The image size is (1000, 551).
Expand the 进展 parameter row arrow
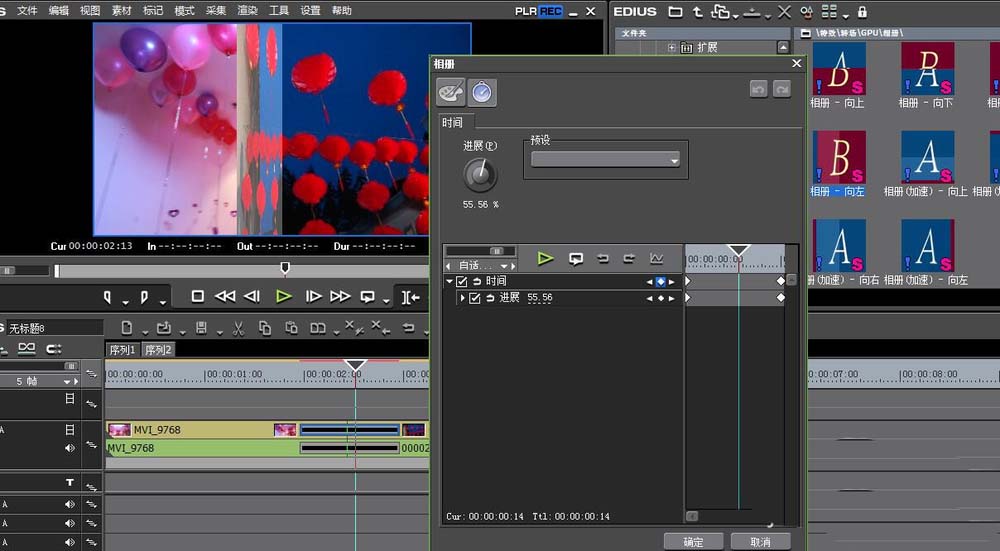[462, 298]
